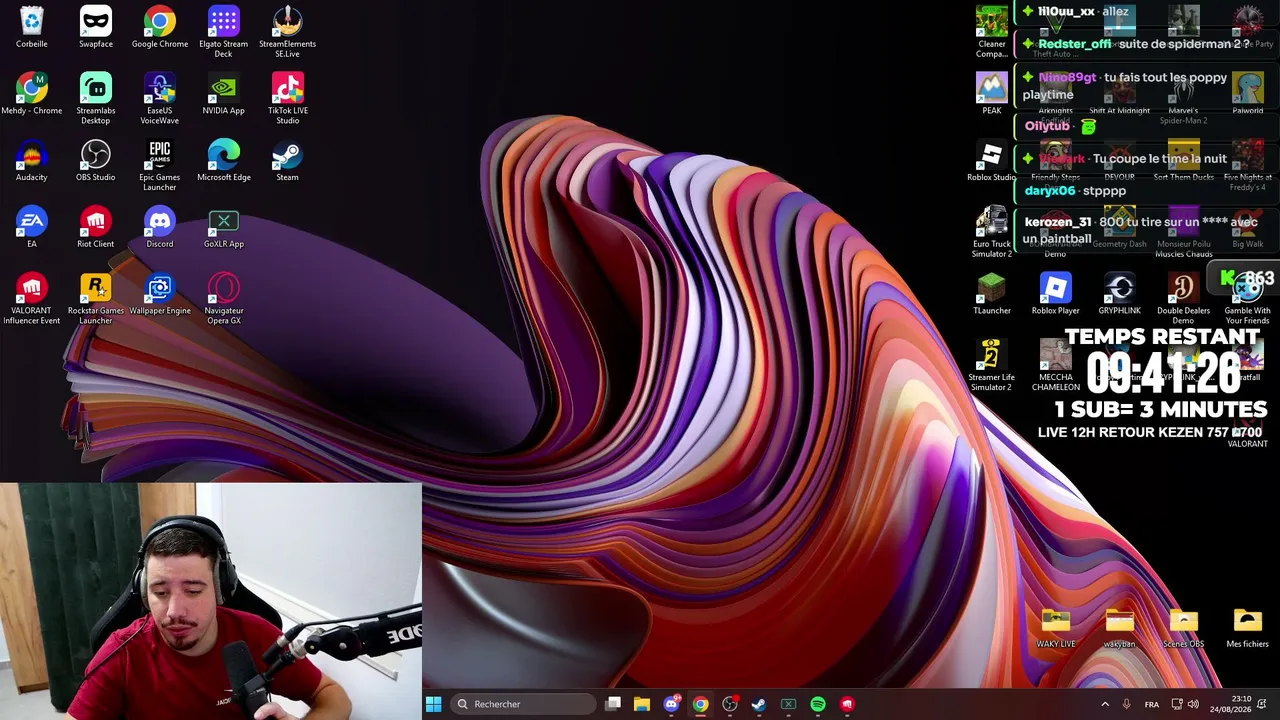The width and height of the screenshot is (1280, 720).
Task: Open the Google Chrome desktop shortcut
Action: coord(160,27)
